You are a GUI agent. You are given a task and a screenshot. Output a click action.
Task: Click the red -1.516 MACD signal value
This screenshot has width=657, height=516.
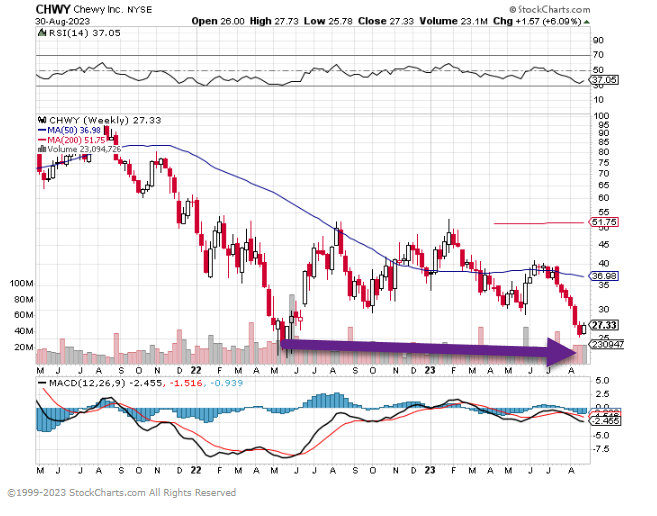click(186, 383)
